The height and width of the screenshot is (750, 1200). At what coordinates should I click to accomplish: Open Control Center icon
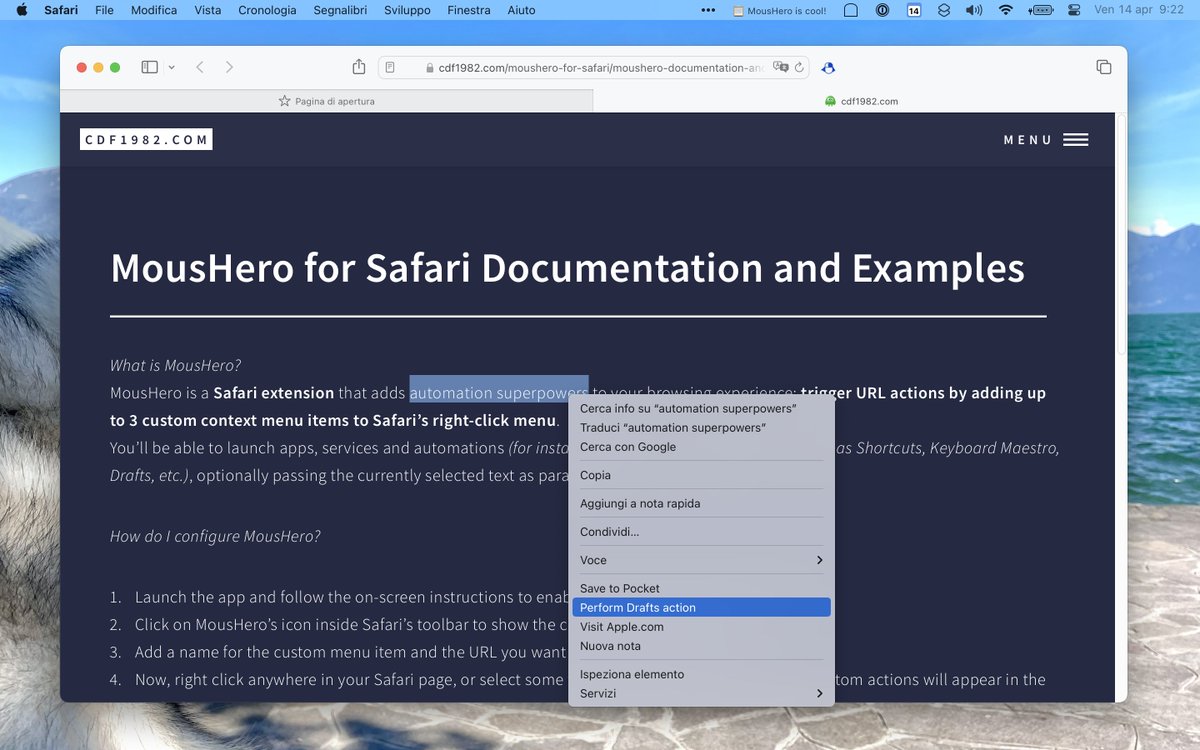pyautogui.click(x=1074, y=10)
